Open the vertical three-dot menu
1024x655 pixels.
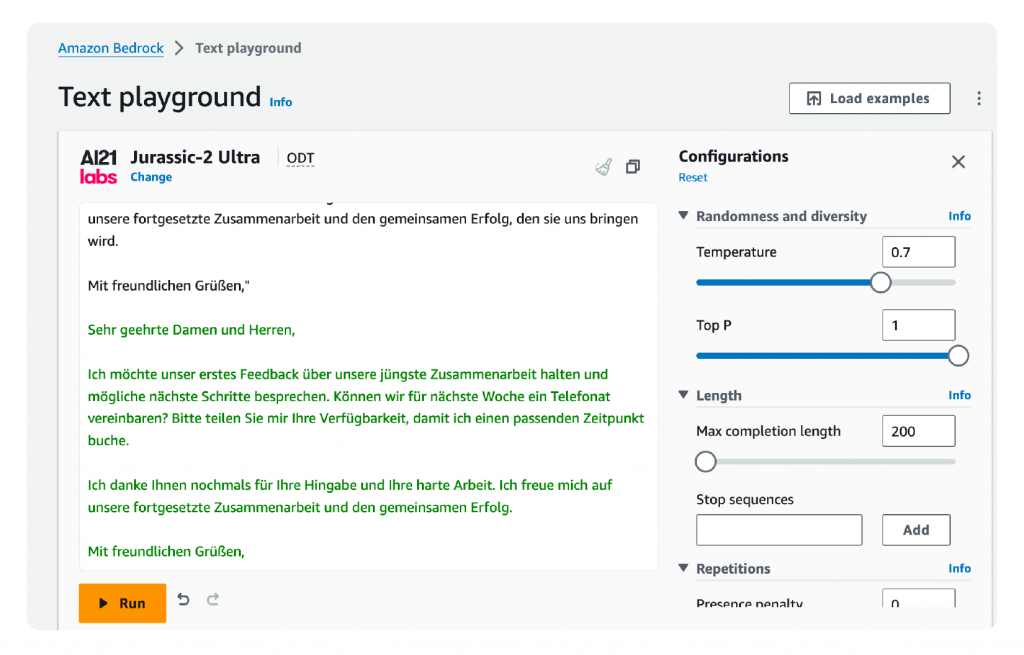[978, 98]
